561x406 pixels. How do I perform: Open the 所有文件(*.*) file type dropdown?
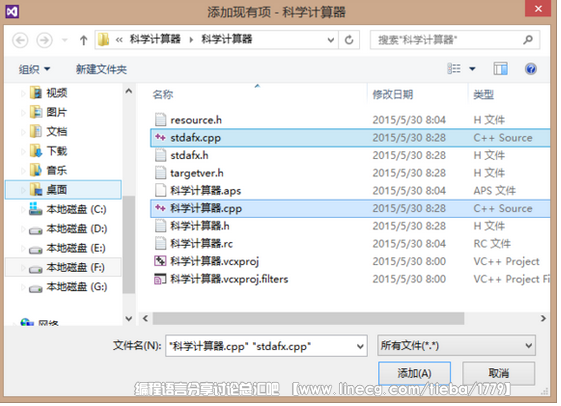point(456,346)
